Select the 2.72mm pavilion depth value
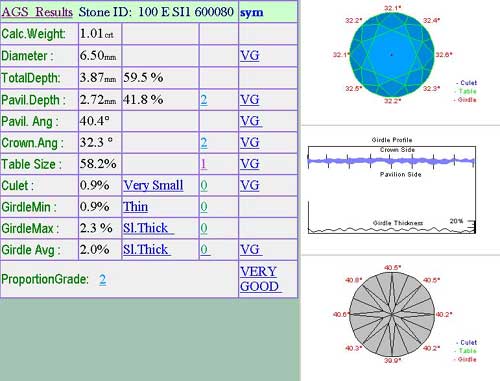Image resolution: width=500 pixels, height=381 pixels. [x=98, y=100]
